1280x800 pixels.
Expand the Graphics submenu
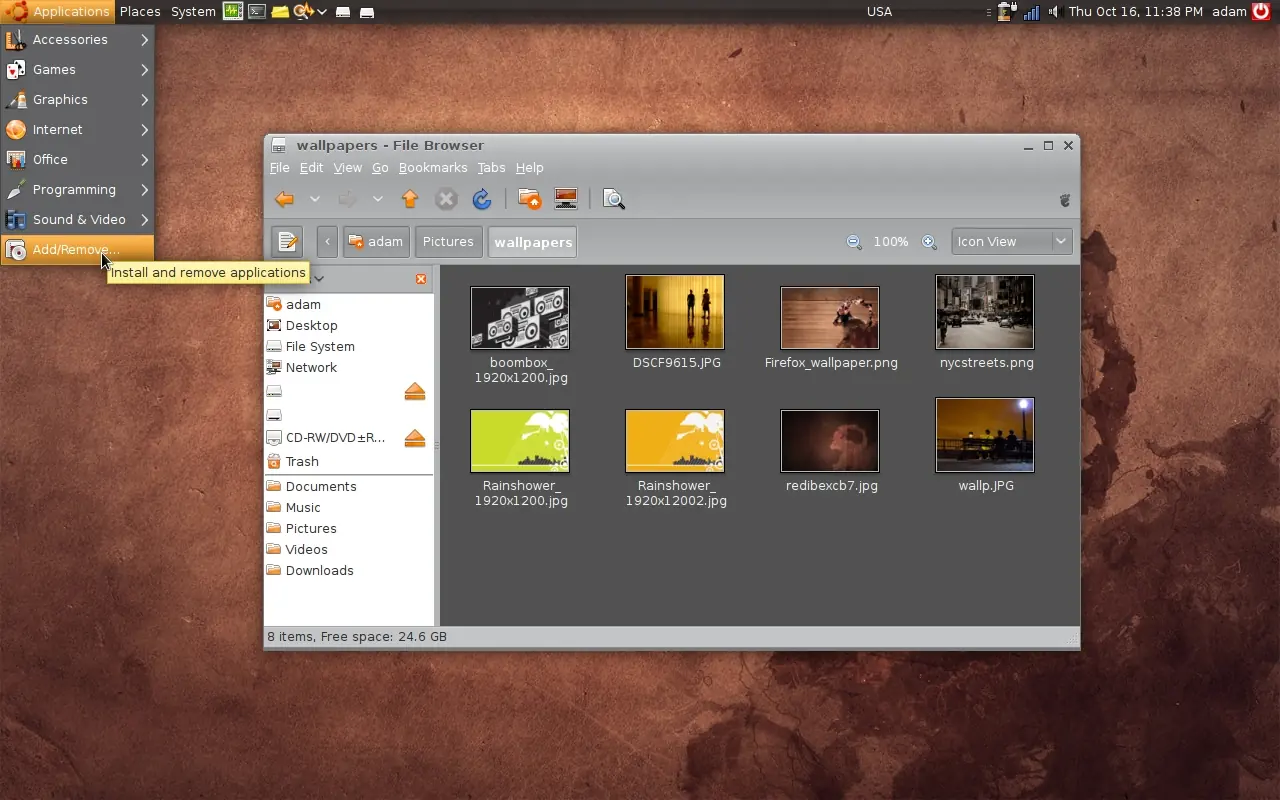[x=77, y=100]
